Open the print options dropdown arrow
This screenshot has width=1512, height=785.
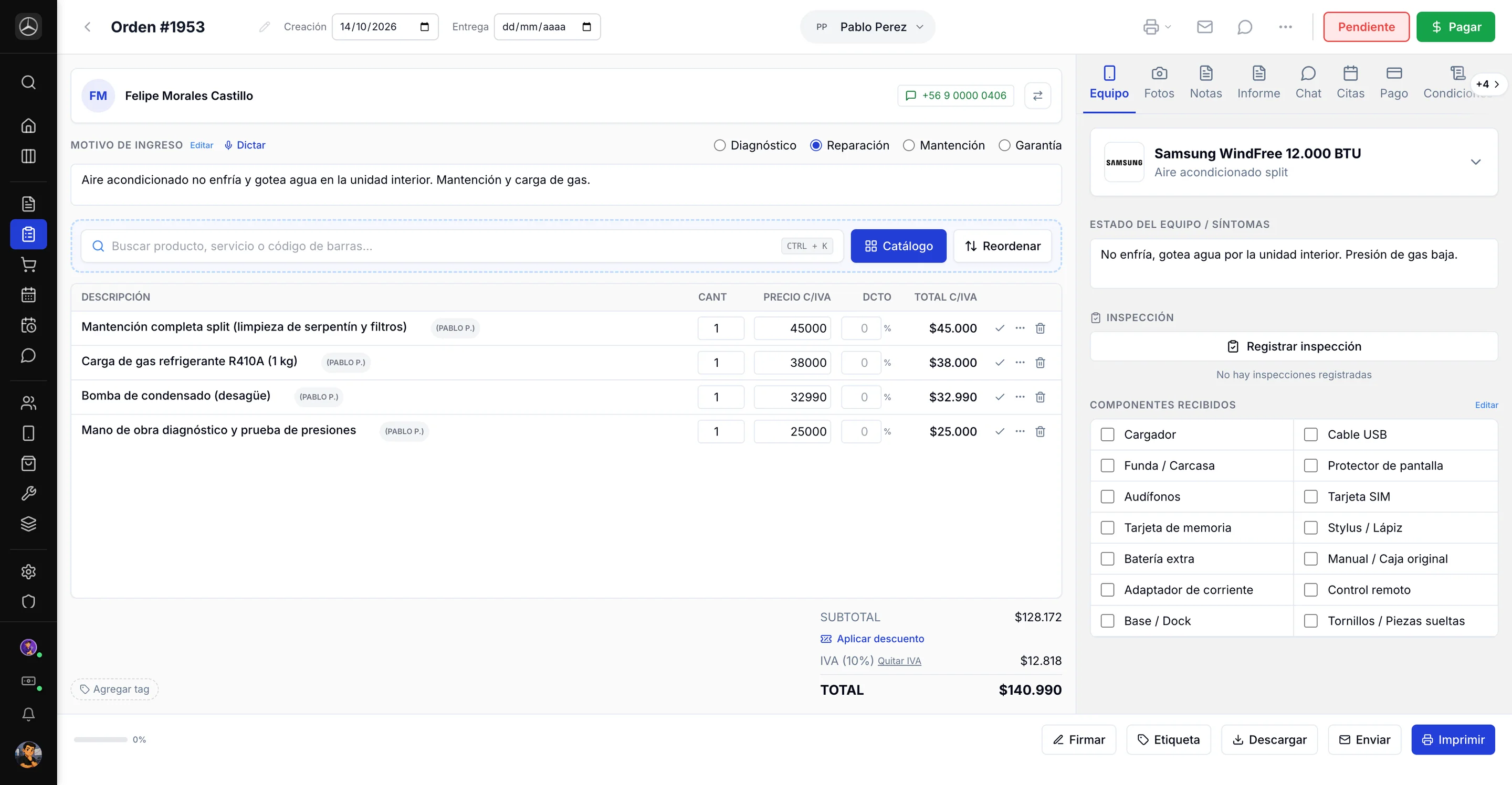click(x=1168, y=27)
